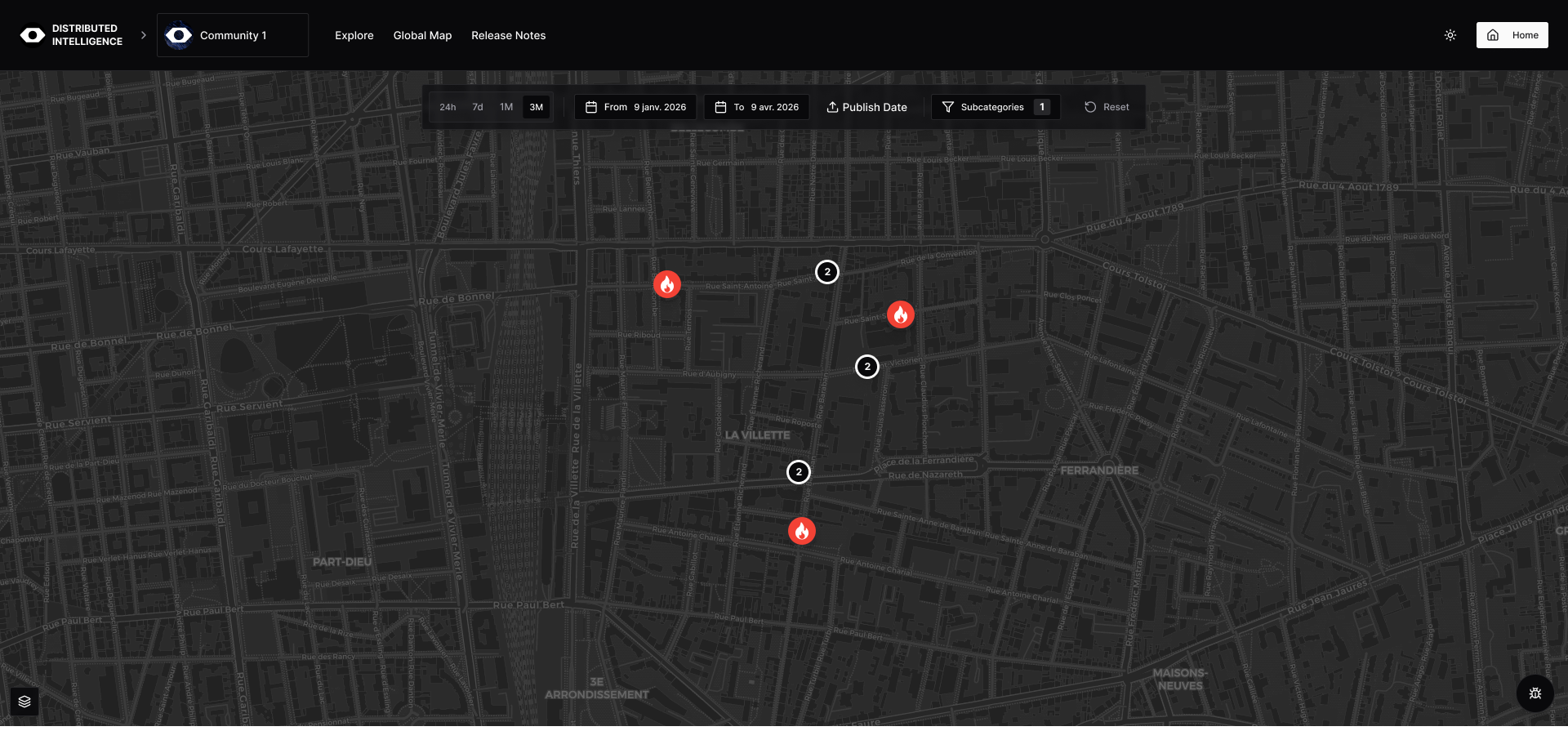The image size is (1568, 731).
Task: Select the 24h time range
Action: pos(448,107)
